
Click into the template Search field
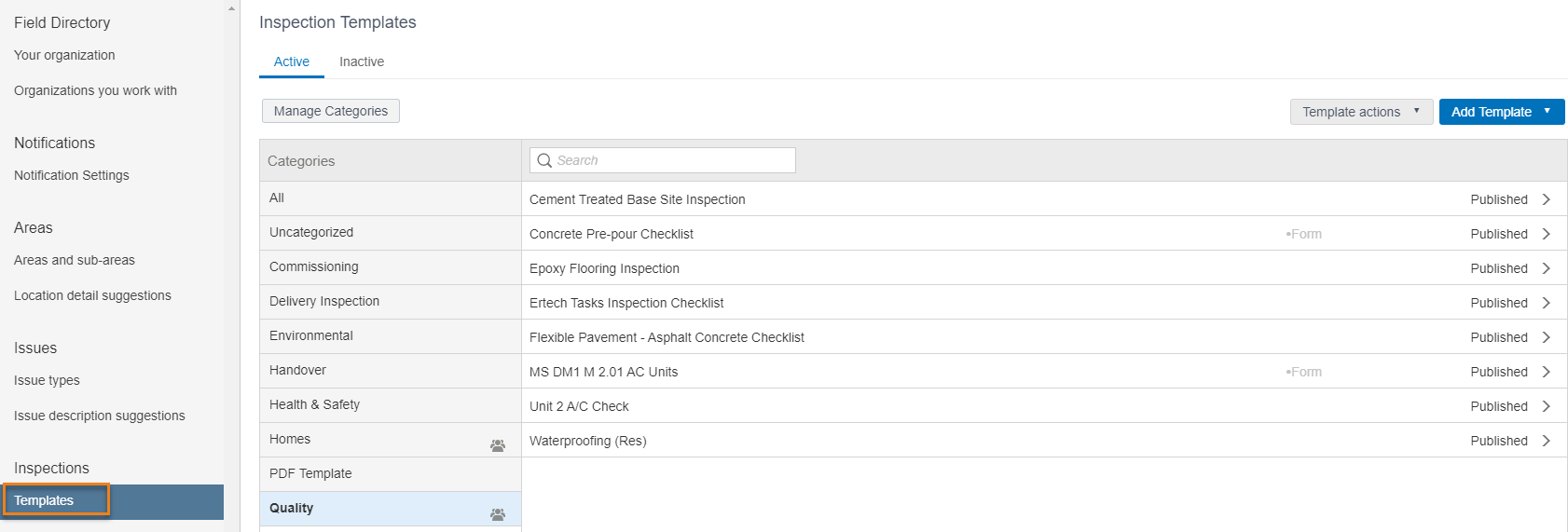(x=663, y=160)
